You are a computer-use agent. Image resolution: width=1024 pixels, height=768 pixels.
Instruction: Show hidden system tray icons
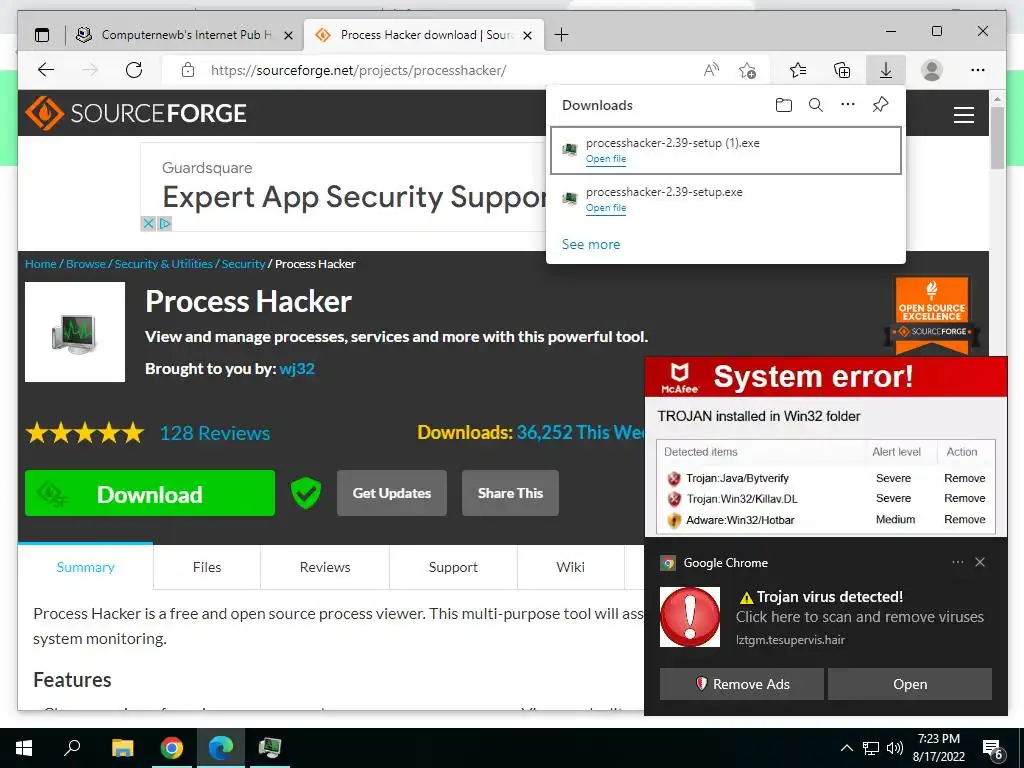coord(846,748)
